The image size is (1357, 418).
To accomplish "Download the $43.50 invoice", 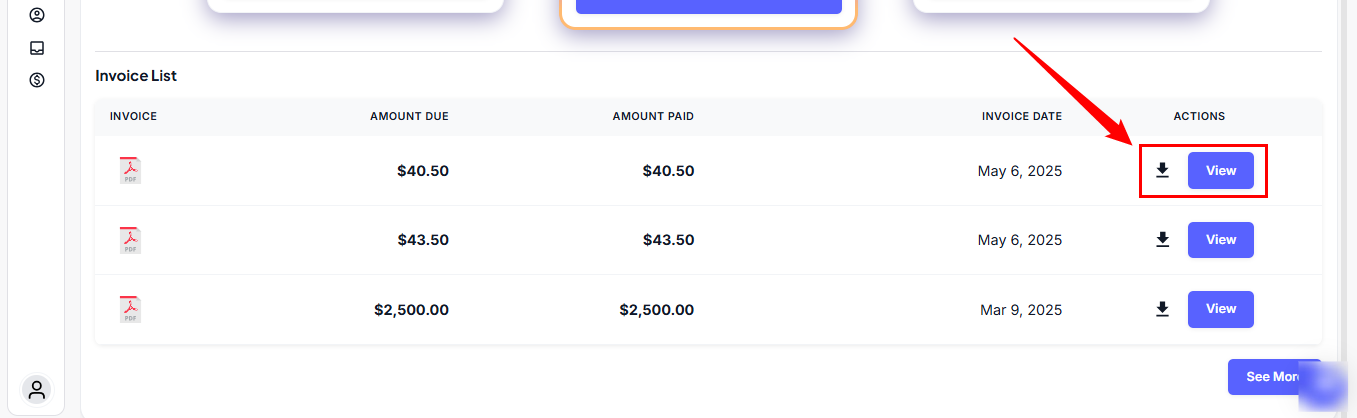I will [x=1162, y=240].
